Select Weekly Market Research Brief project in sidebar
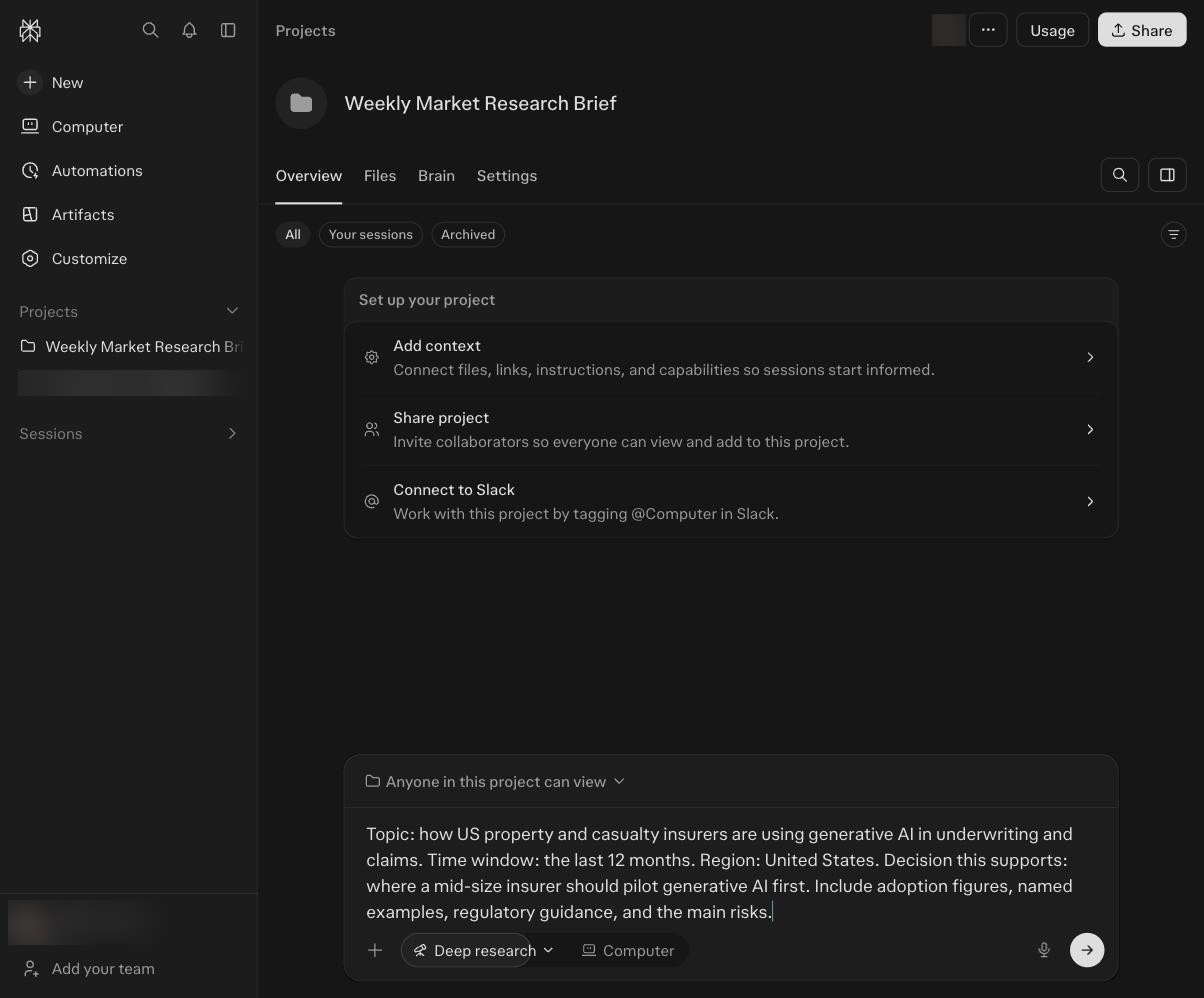This screenshot has width=1204, height=998. click(x=130, y=347)
